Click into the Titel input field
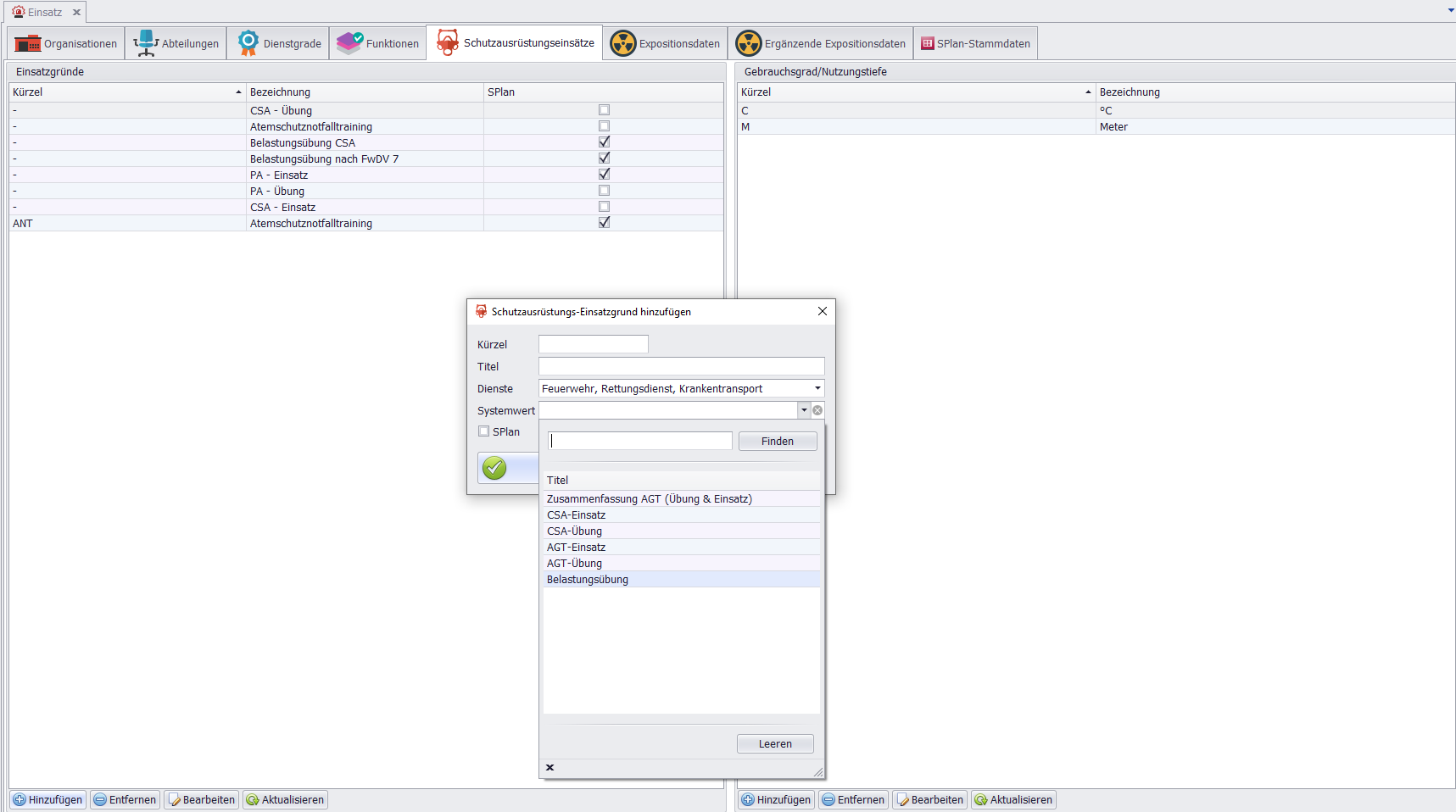The height and width of the screenshot is (812, 1456). [x=681, y=366]
